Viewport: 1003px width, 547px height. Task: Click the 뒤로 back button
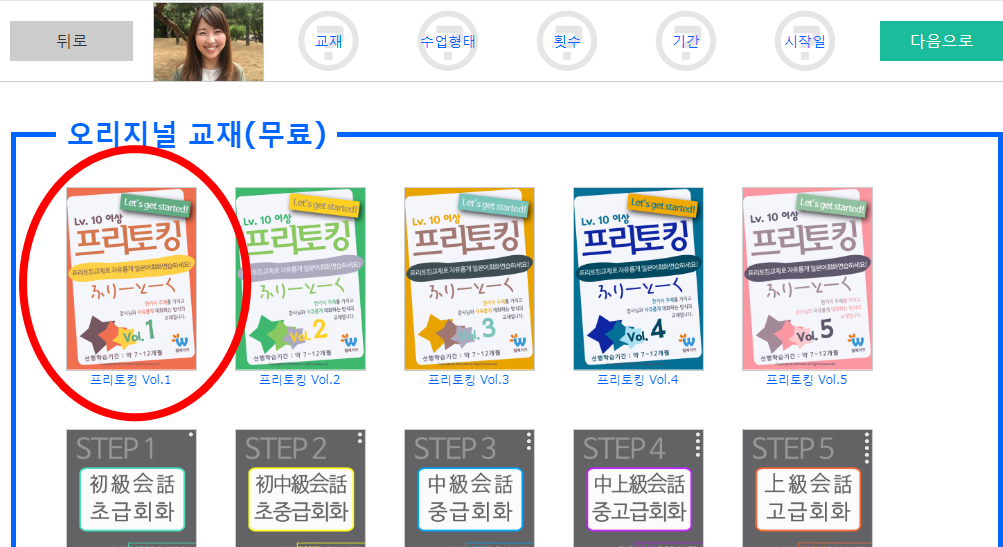point(71,41)
